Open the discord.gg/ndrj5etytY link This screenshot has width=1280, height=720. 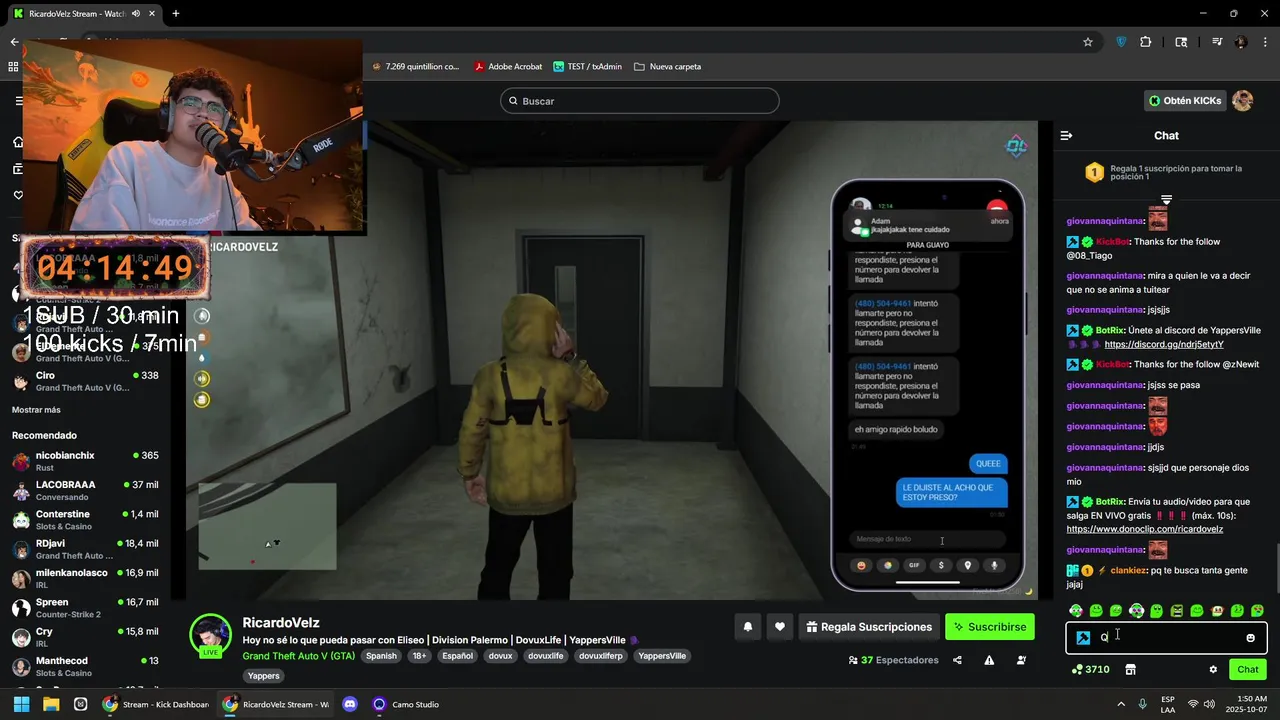[x=1164, y=344]
